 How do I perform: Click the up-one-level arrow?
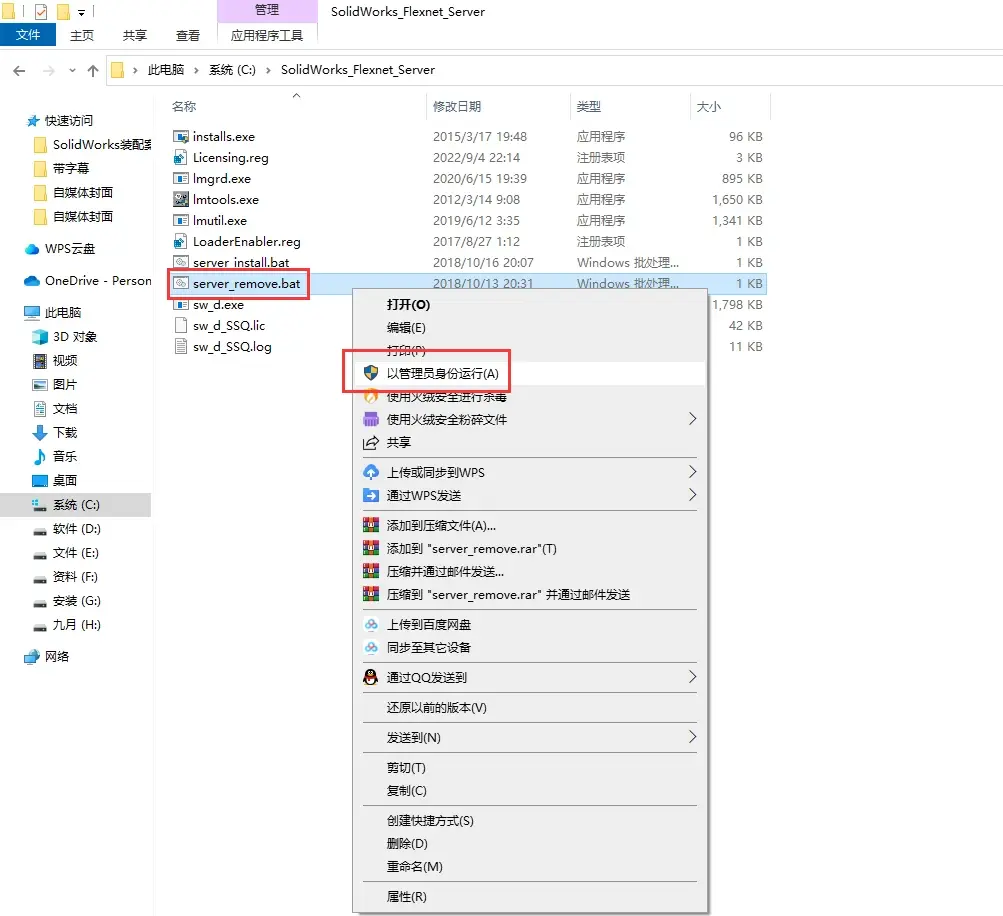(x=93, y=70)
